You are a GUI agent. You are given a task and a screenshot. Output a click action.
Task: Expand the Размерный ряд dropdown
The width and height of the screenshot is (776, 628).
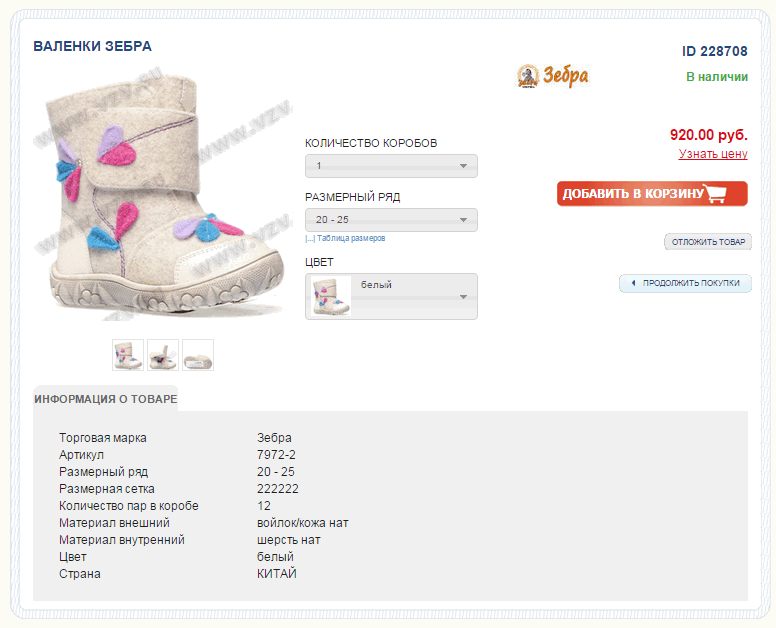[391, 220]
